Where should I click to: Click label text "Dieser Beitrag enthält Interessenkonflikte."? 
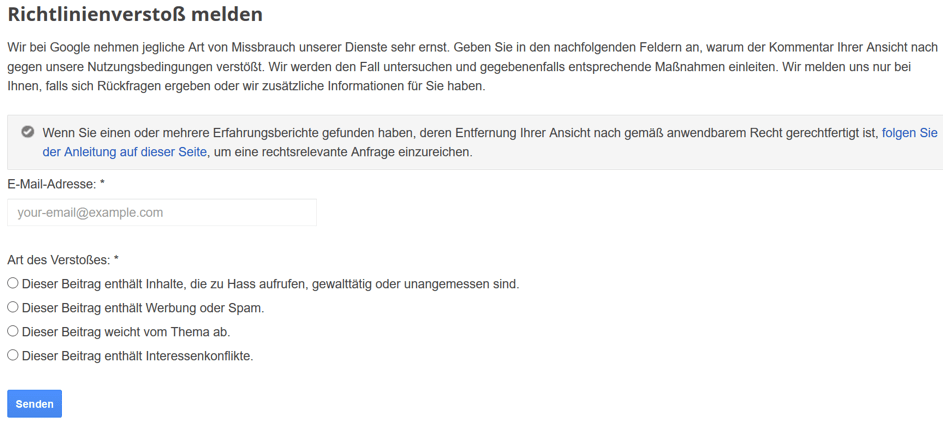[x=138, y=356]
